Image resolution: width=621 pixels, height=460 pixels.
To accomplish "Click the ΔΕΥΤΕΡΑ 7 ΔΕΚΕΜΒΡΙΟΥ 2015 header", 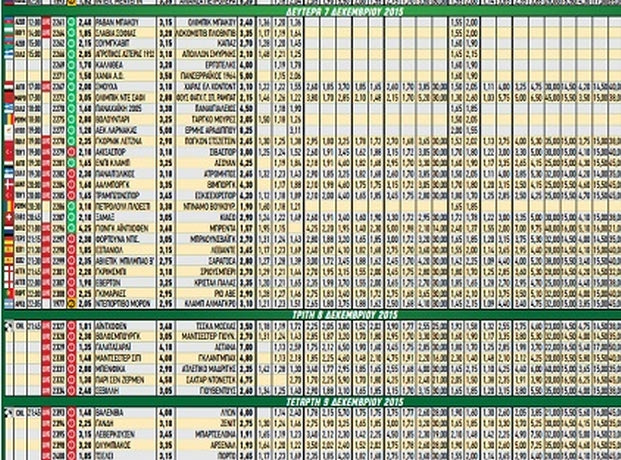I will coord(344,11).
